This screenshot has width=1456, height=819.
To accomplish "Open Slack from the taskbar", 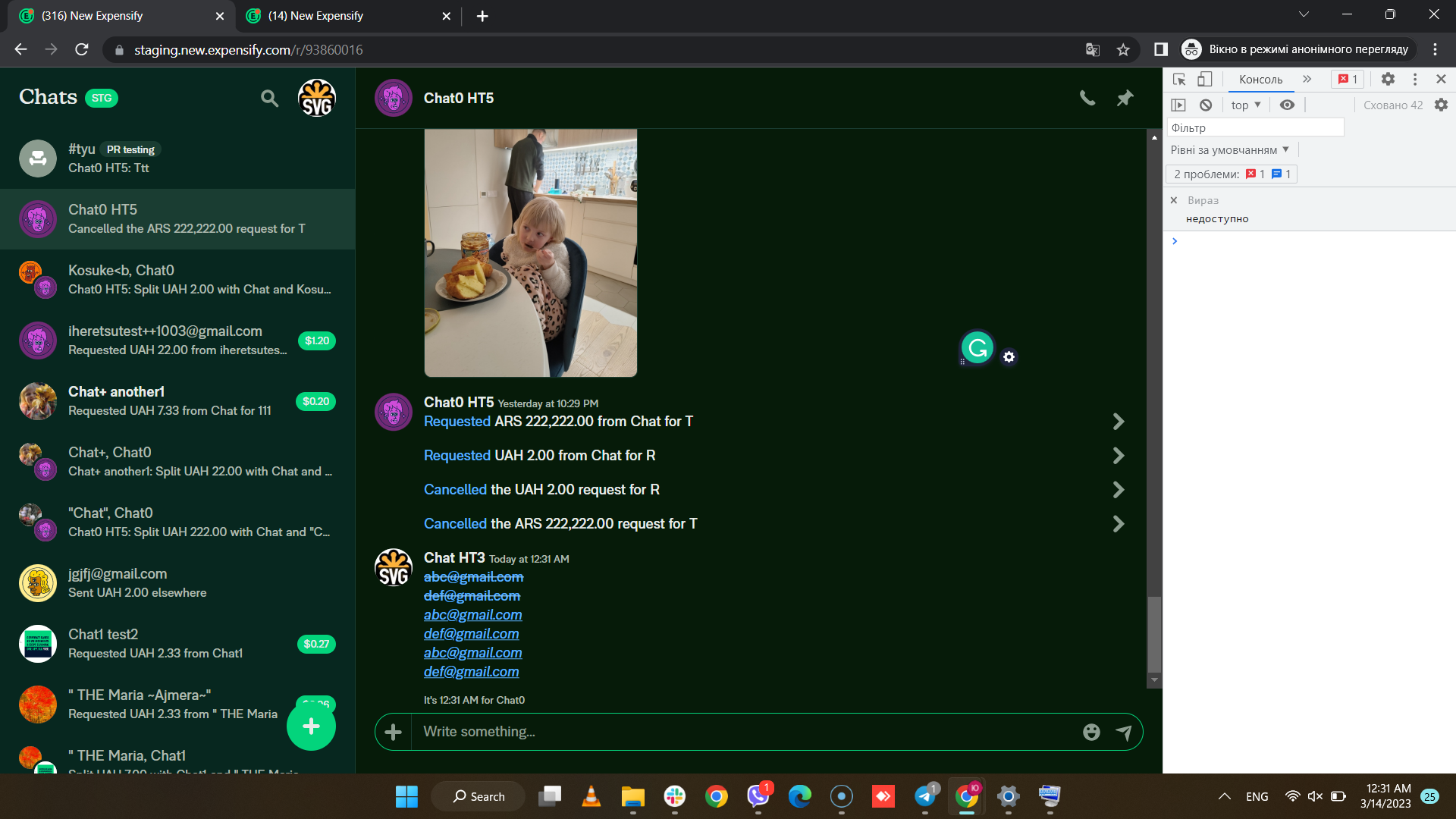I will coord(675,796).
